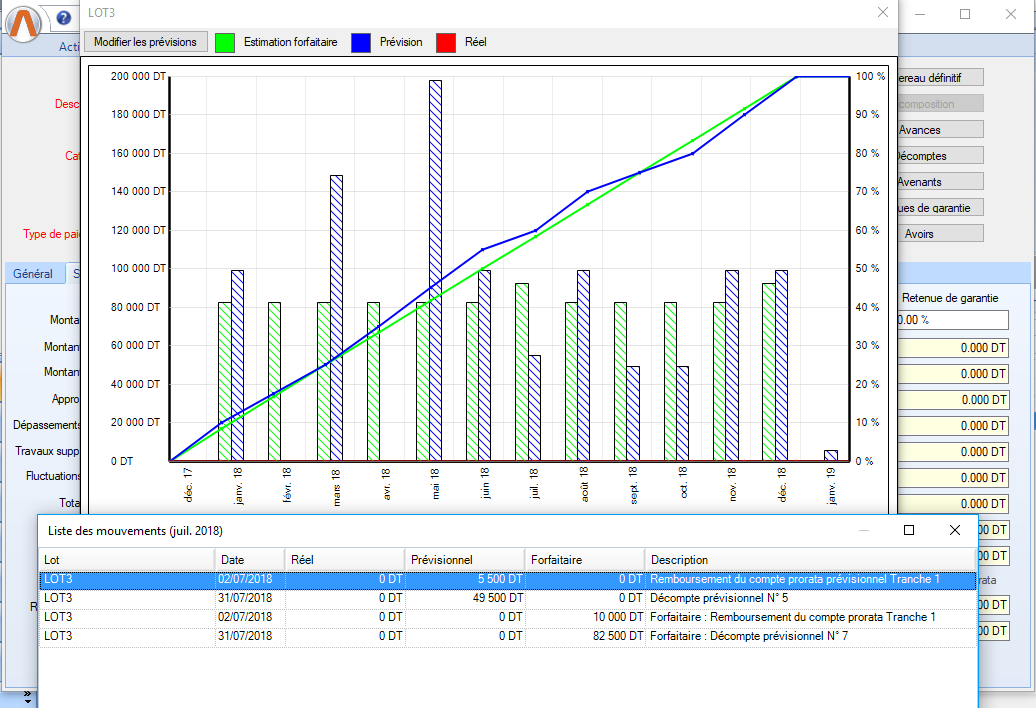This screenshot has height=708, width=1036.
Task: Switch to the Général tab
Action: coord(33,274)
